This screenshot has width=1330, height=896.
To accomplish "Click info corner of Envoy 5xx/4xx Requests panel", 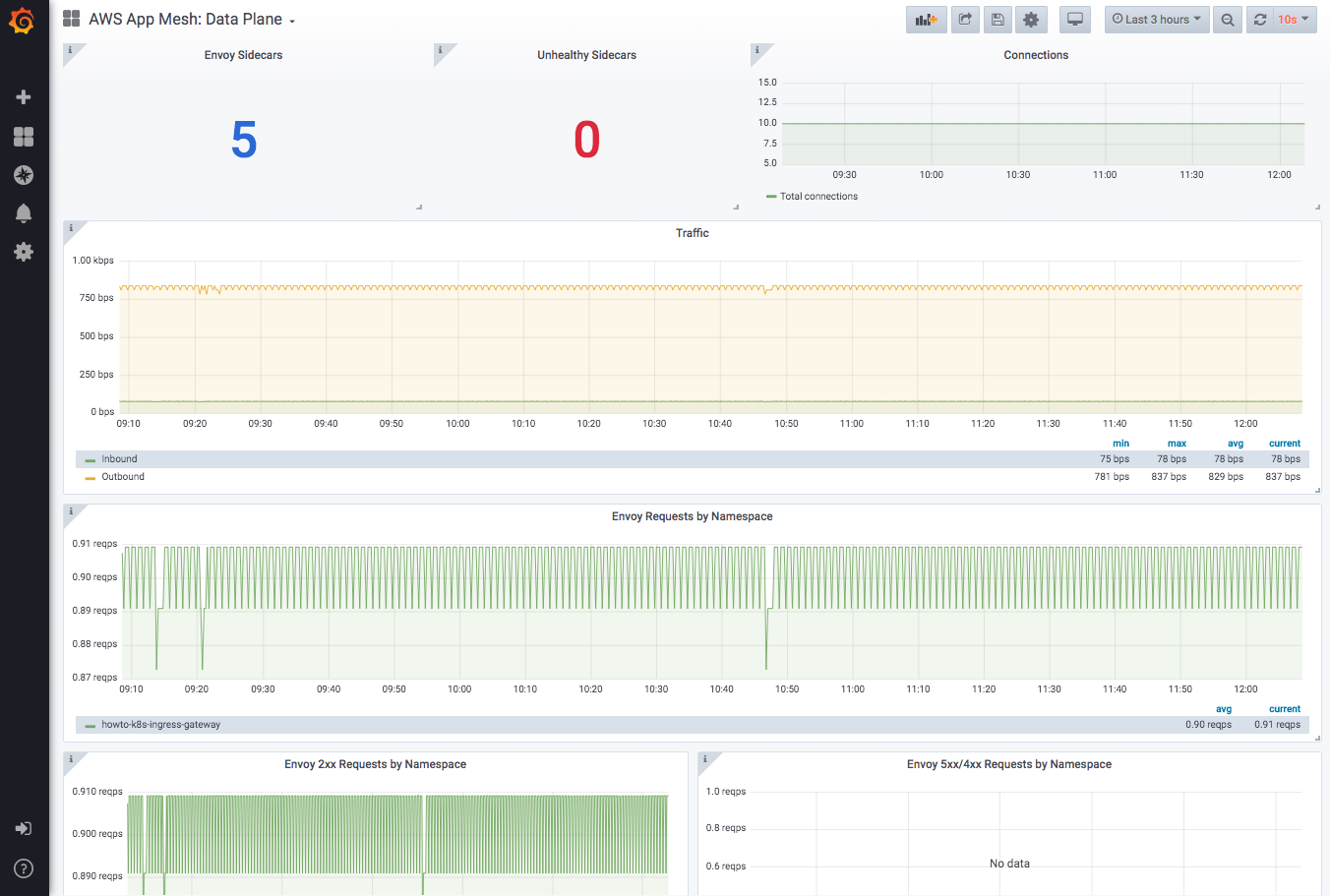I will click(x=705, y=760).
